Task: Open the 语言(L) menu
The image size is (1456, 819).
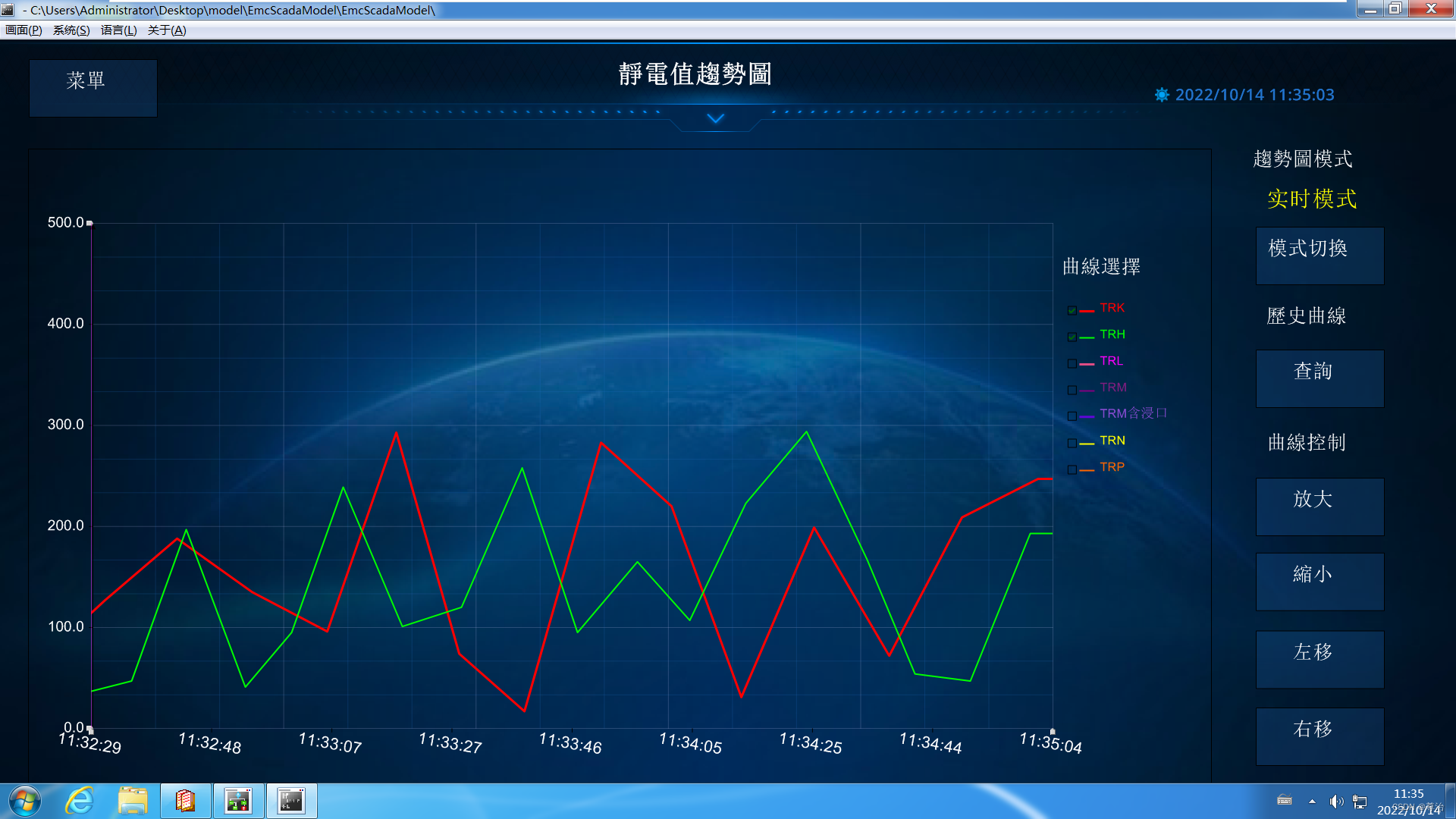Action: click(x=118, y=30)
